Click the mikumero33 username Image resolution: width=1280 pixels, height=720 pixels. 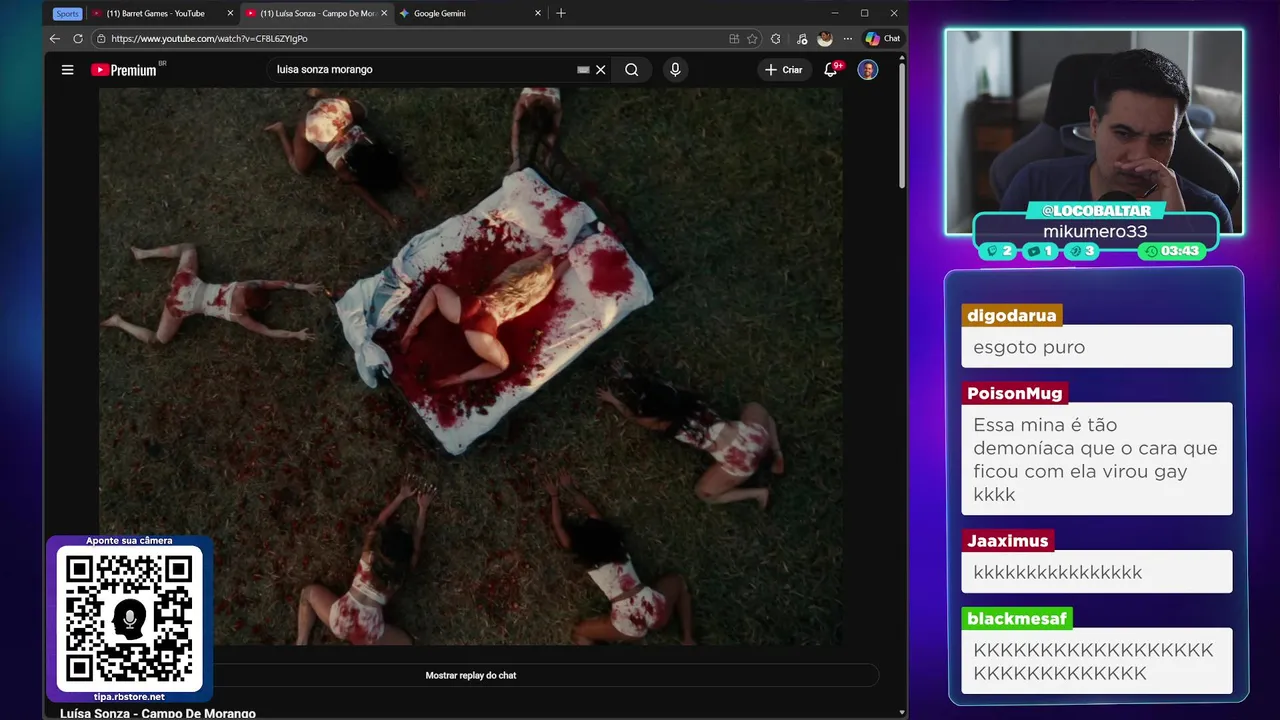click(x=1095, y=232)
